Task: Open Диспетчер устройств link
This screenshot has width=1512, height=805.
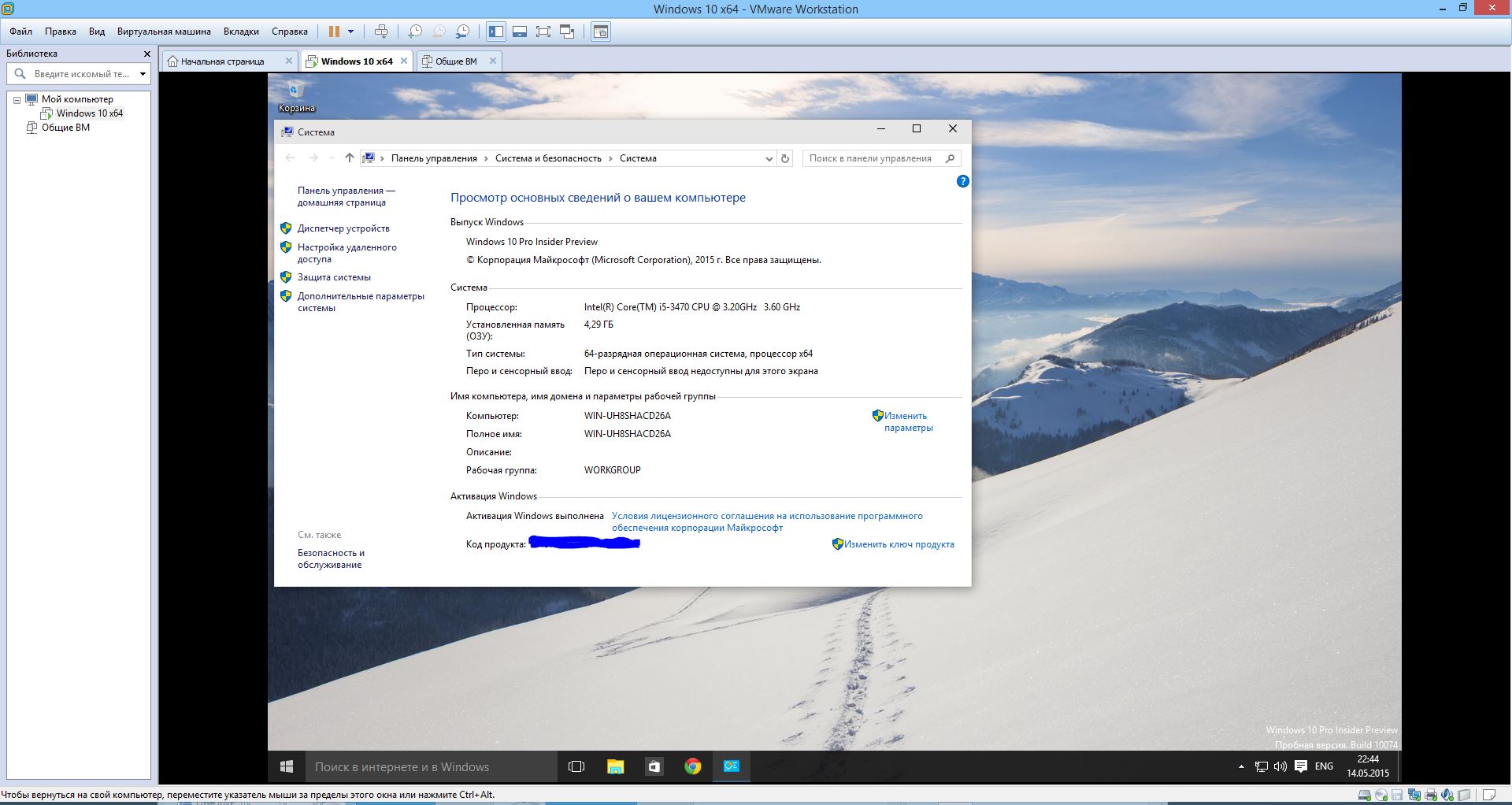Action: (343, 228)
